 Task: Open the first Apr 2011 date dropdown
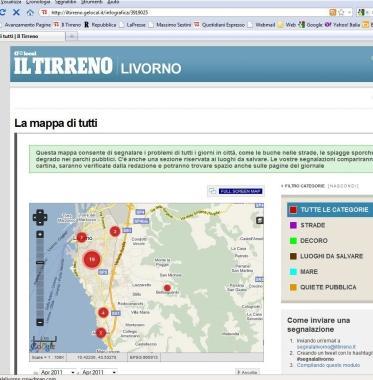pos(58,372)
